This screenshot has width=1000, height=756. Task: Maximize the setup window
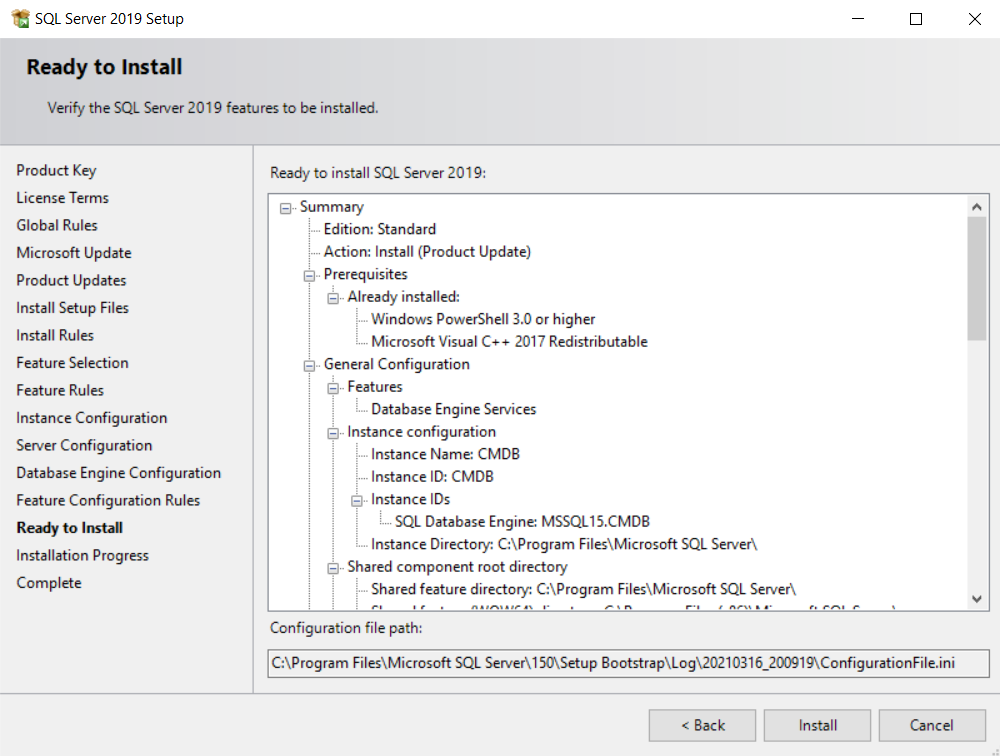pyautogui.click(x=916, y=19)
